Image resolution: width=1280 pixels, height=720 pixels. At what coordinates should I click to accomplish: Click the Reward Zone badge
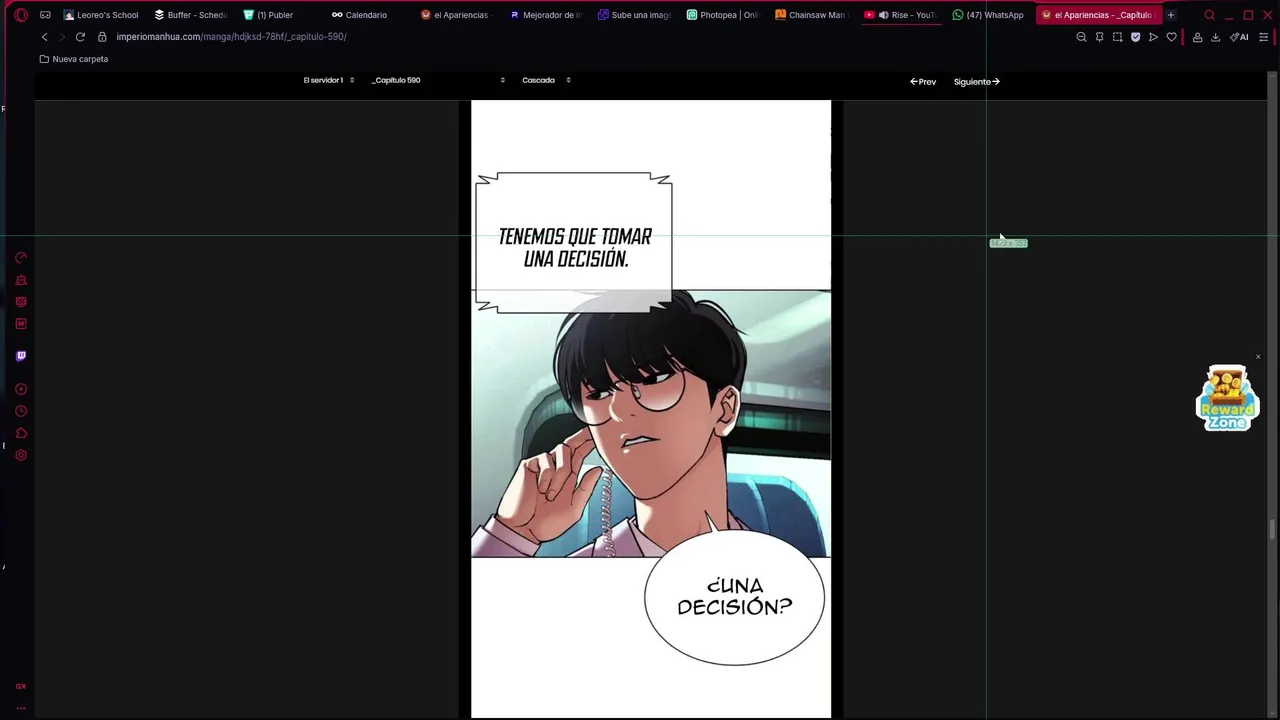coord(1227,399)
